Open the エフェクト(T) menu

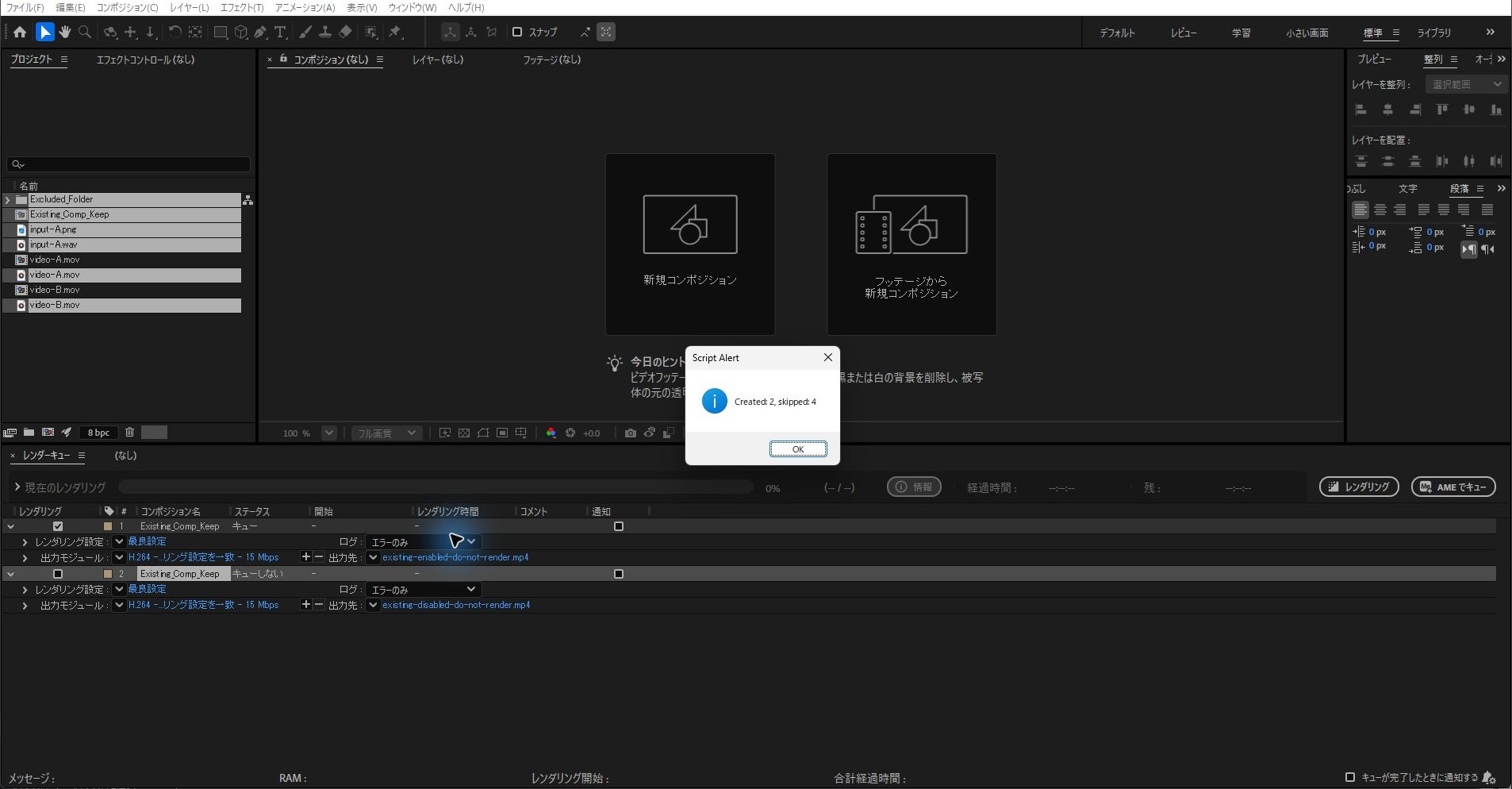[x=241, y=7]
